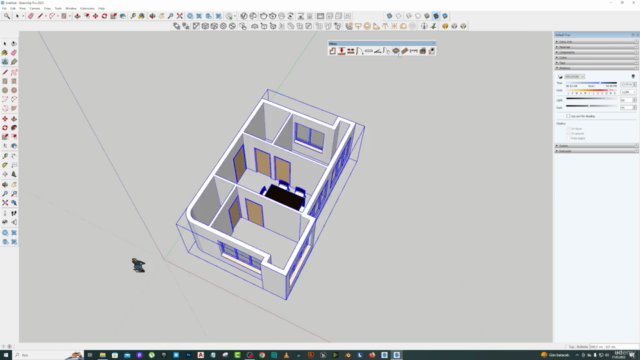Click the brown house icon in floating toolbar
The image size is (640, 360).
pos(422,51)
